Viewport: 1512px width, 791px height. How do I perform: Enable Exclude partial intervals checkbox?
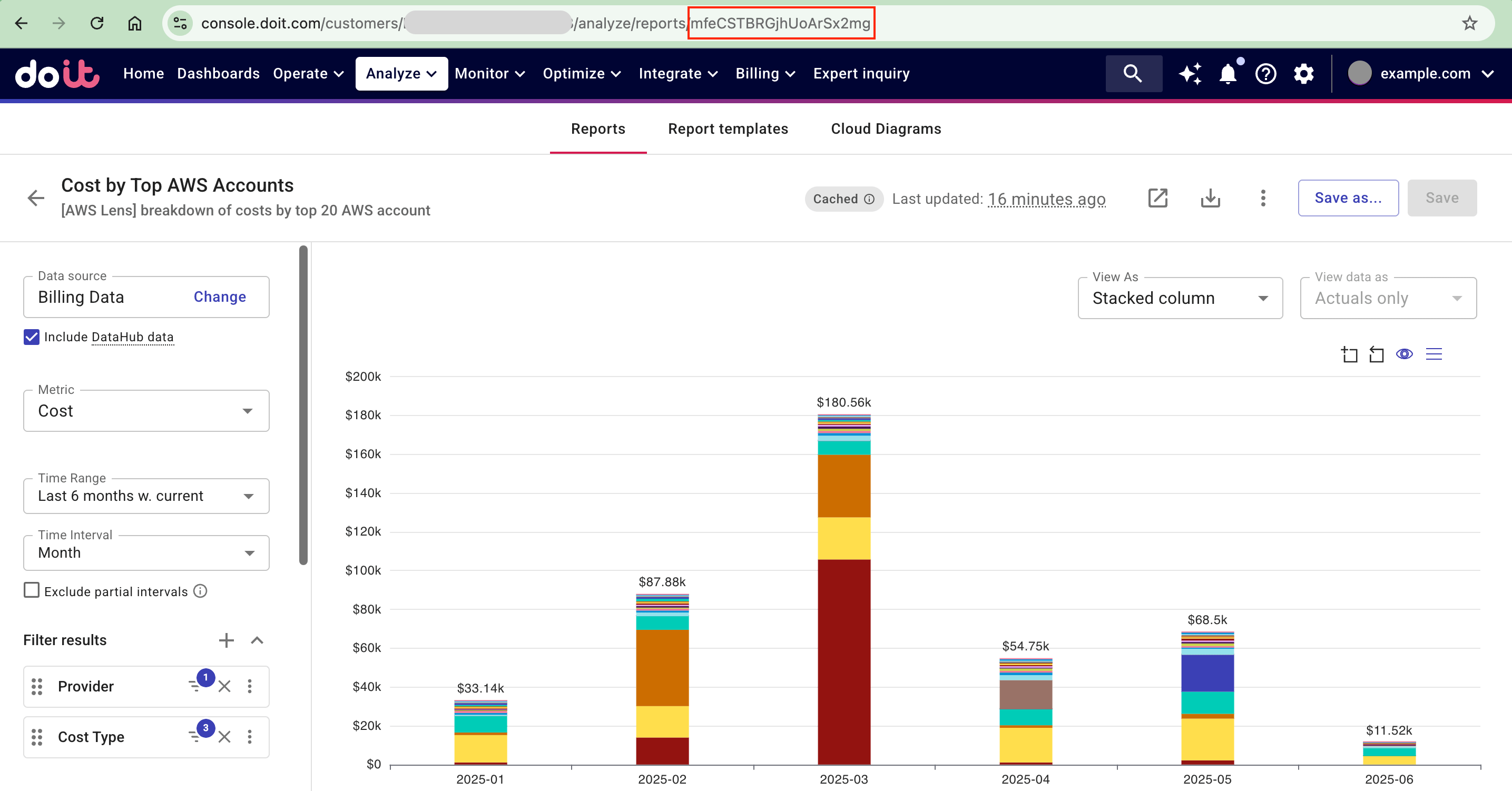(x=31, y=590)
